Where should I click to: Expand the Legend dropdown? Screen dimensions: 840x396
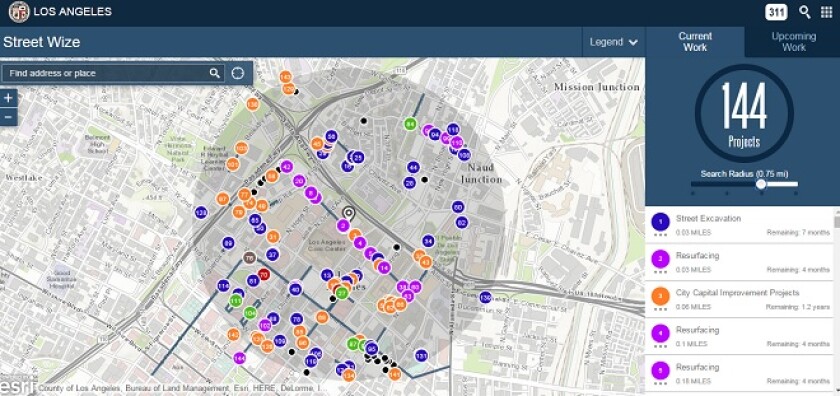(613, 42)
